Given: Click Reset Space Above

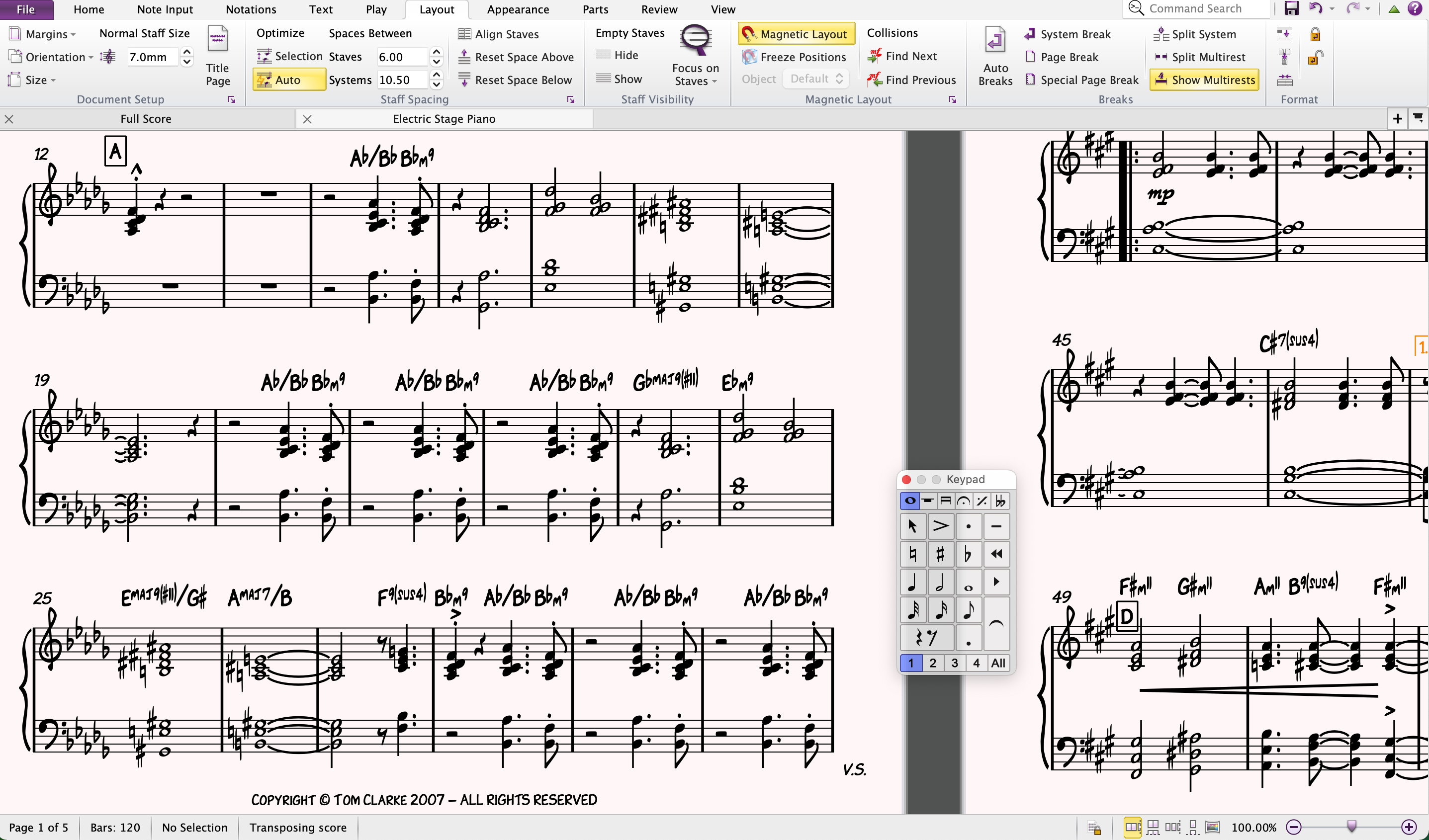Looking at the screenshot, I should click(516, 57).
